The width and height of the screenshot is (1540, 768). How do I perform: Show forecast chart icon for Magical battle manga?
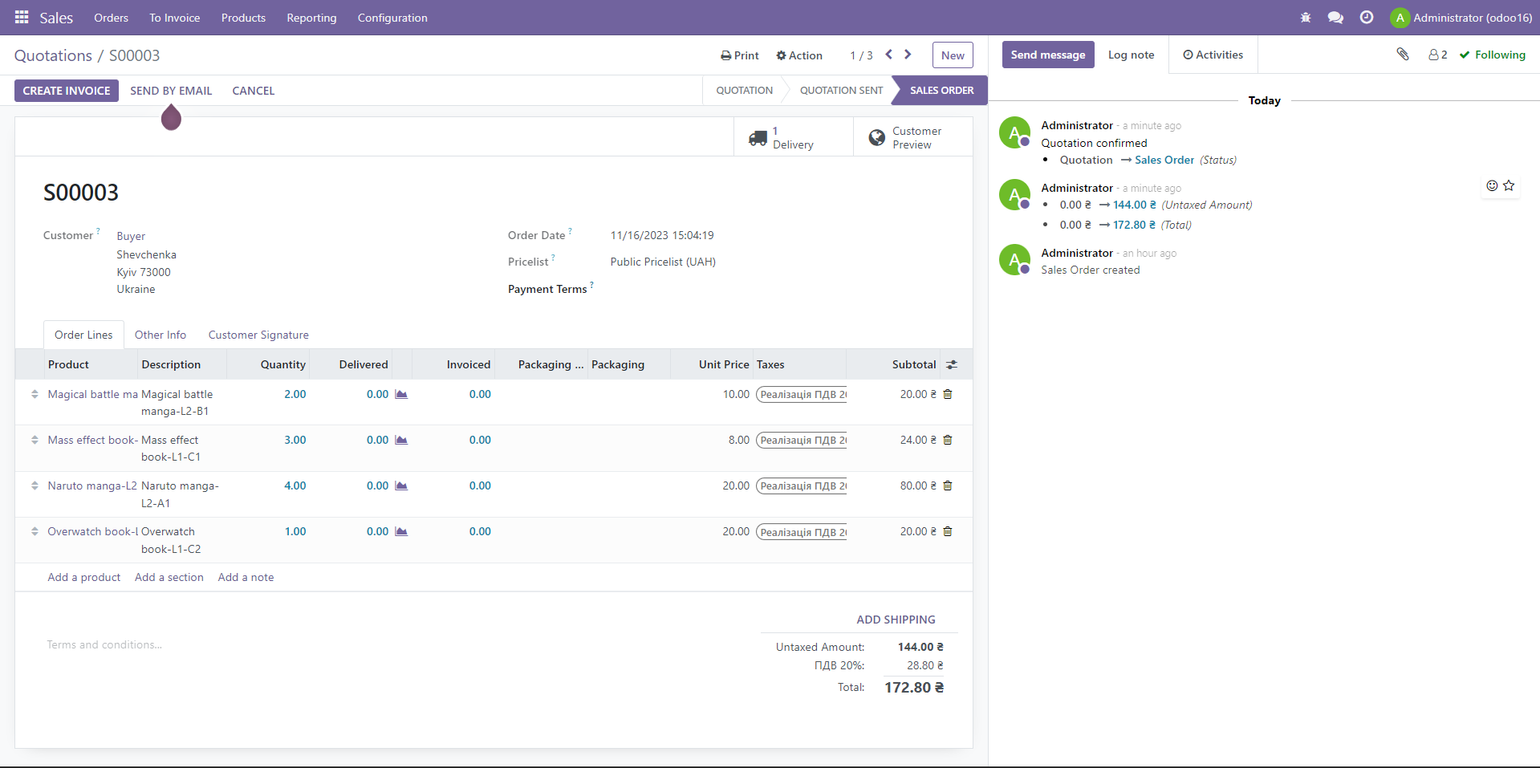coord(401,394)
